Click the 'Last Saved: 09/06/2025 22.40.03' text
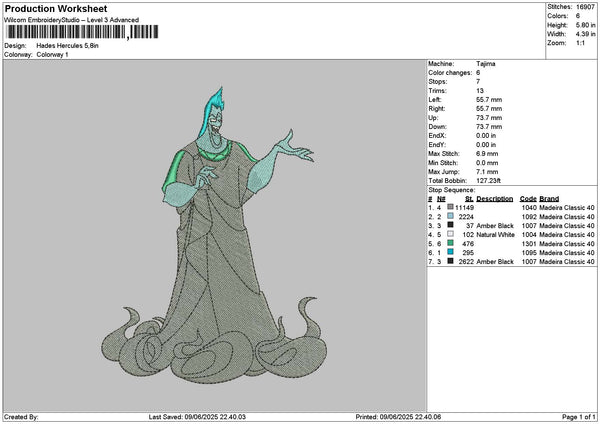 [x=197, y=417]
